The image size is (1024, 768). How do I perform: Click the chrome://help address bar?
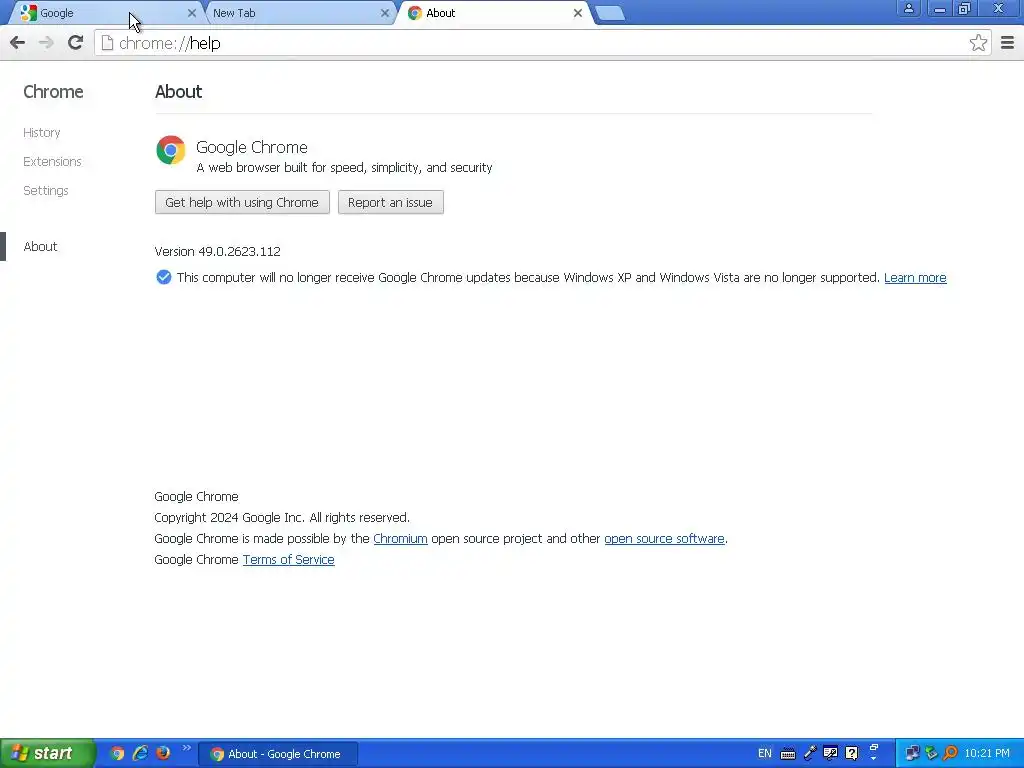tap(543, 43)
